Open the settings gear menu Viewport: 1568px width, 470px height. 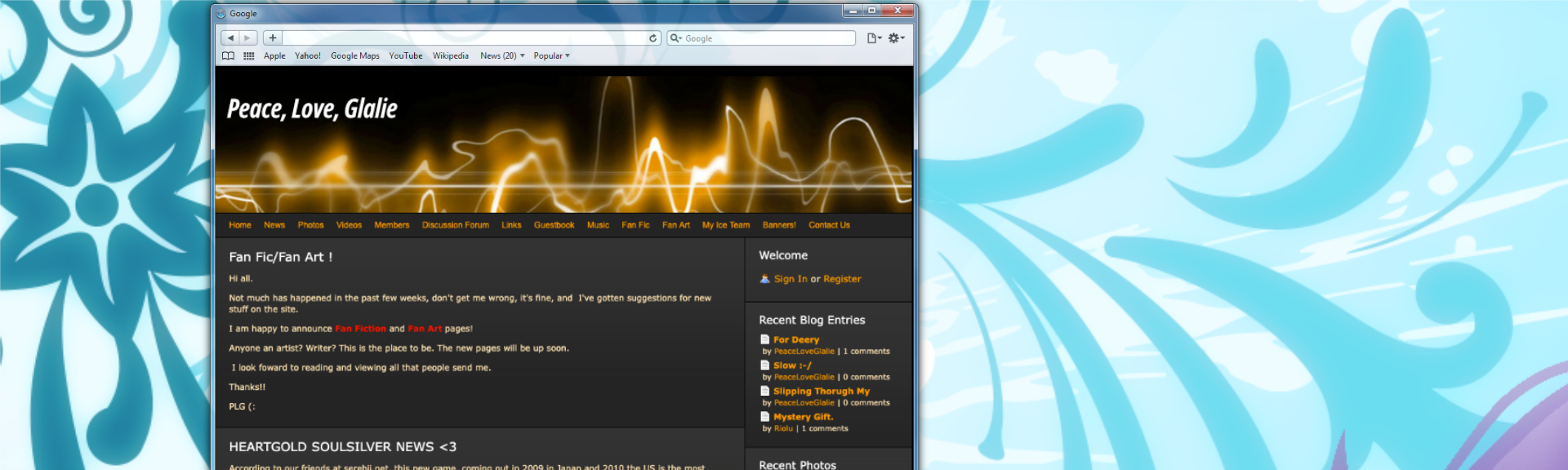tap(895, 38)
